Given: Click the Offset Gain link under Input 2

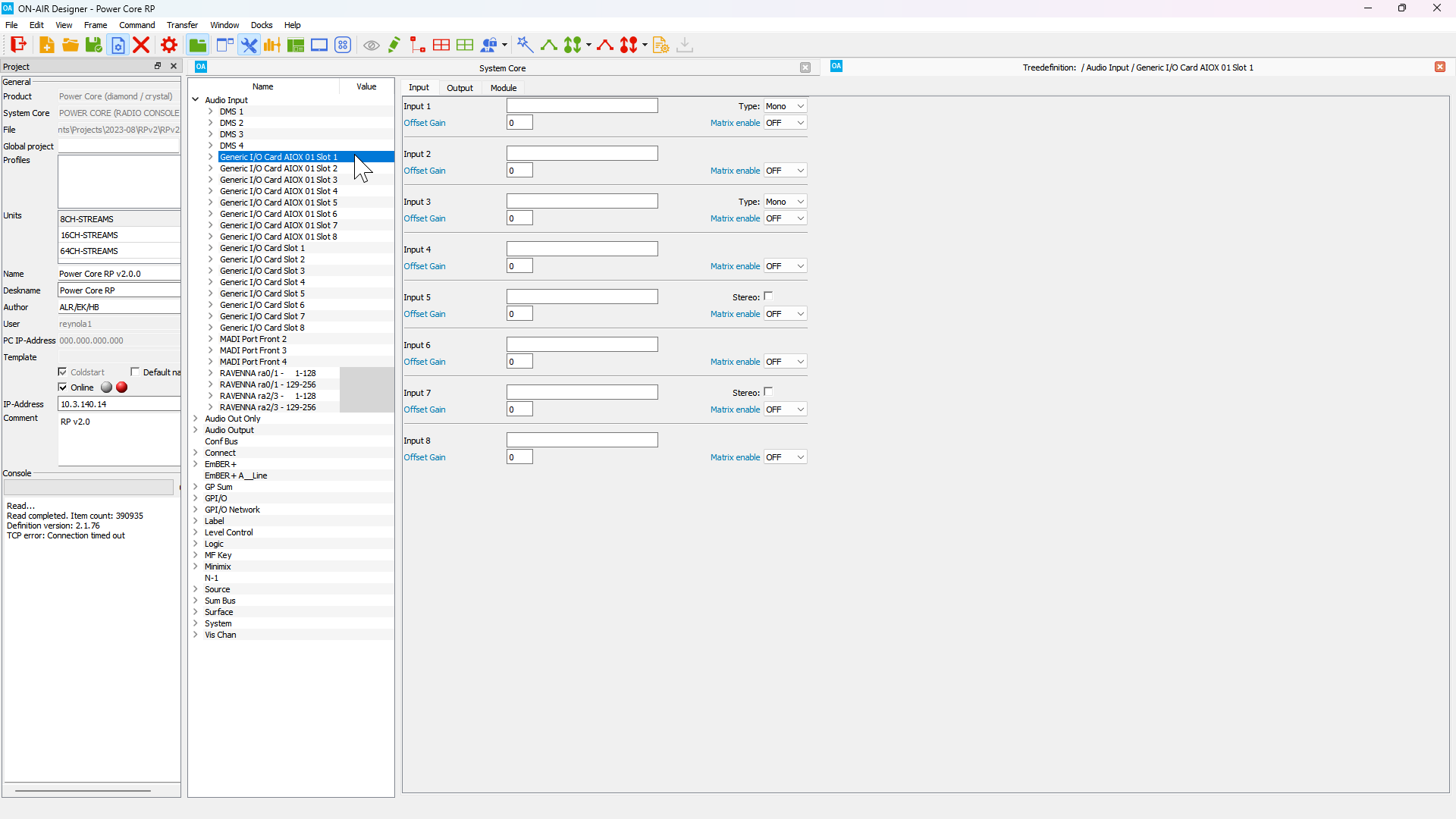Looking at the screenshot, I should [x=425, y=171].
